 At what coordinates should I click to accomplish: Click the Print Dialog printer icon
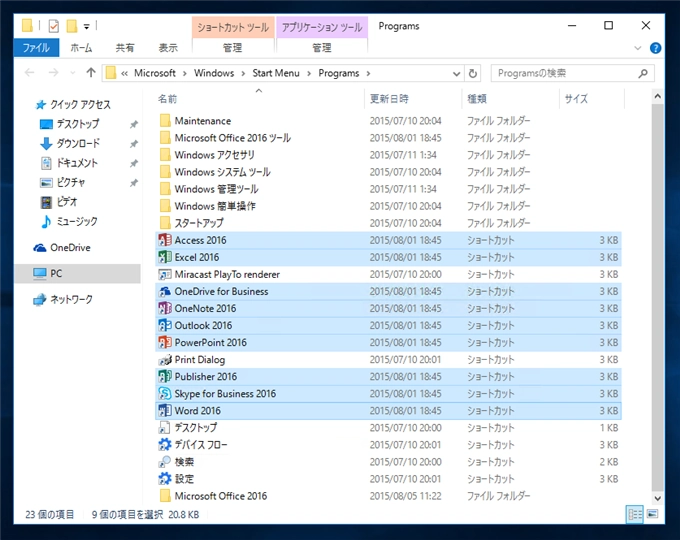165,360
